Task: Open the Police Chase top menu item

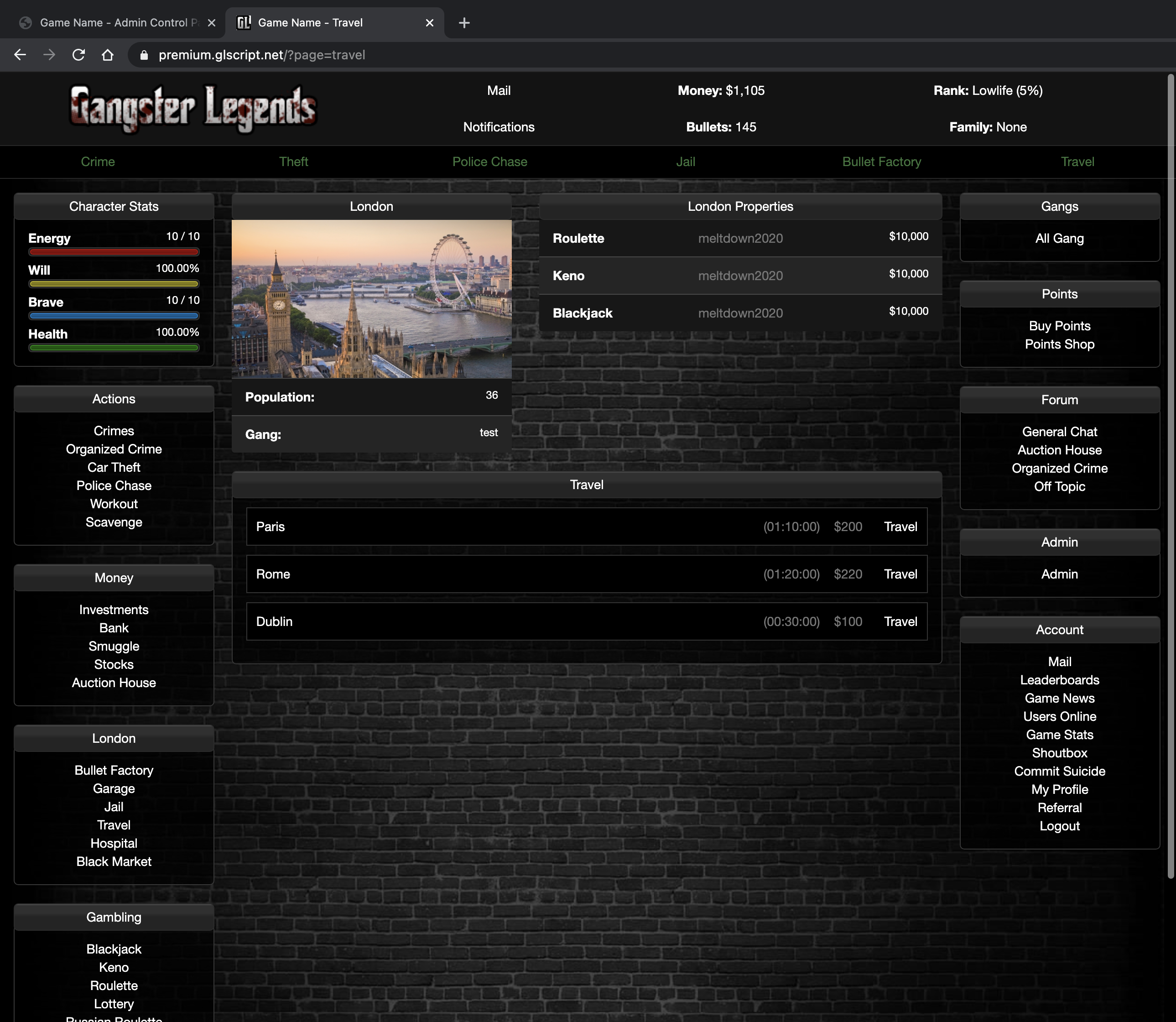Action: click(x=489, y=162)
